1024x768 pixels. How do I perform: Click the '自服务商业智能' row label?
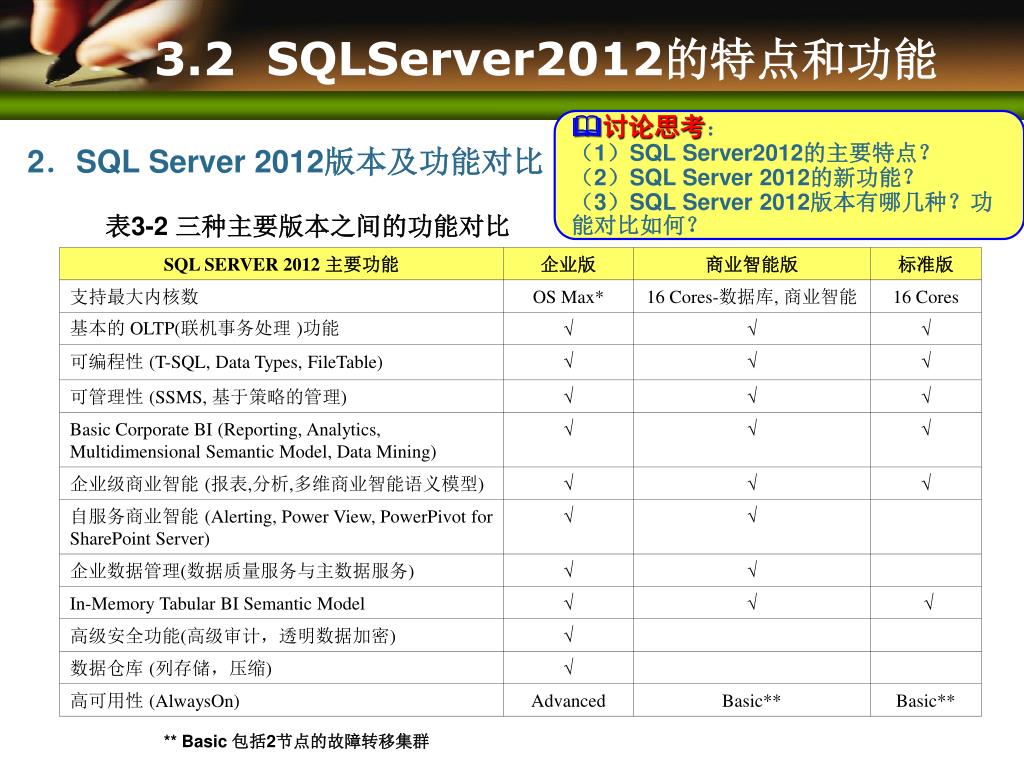(x=281, y=527)
